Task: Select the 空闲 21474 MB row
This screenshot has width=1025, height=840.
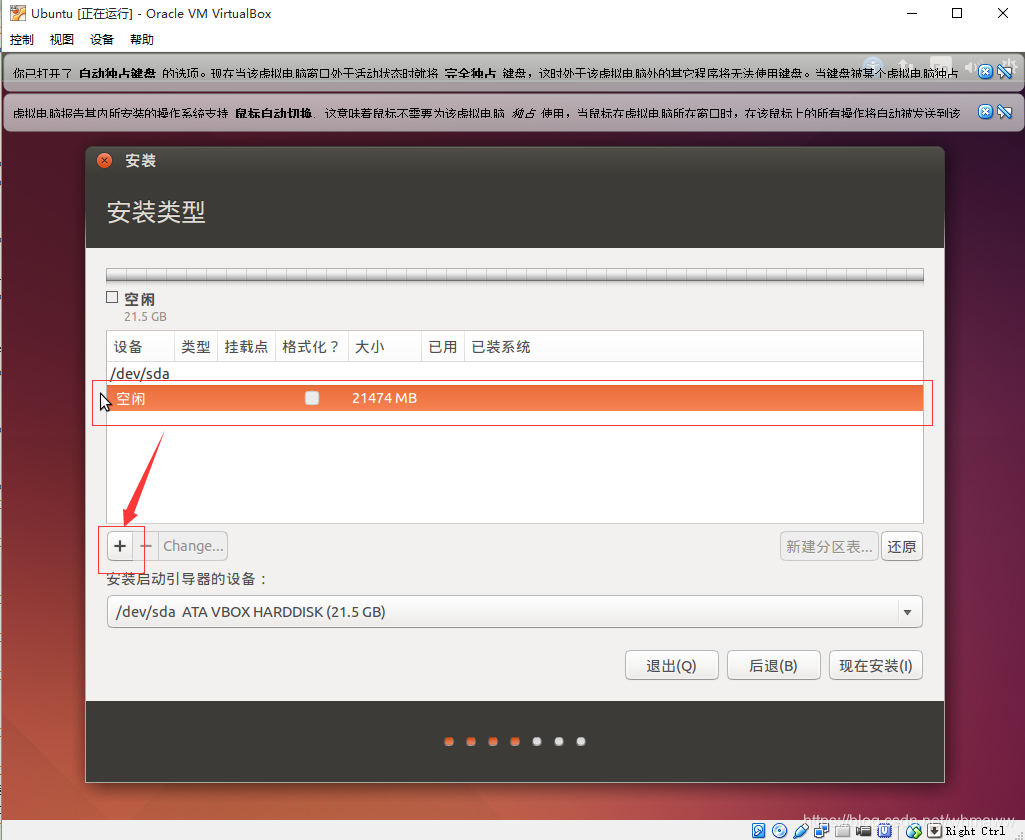Action: pos(514,398)
